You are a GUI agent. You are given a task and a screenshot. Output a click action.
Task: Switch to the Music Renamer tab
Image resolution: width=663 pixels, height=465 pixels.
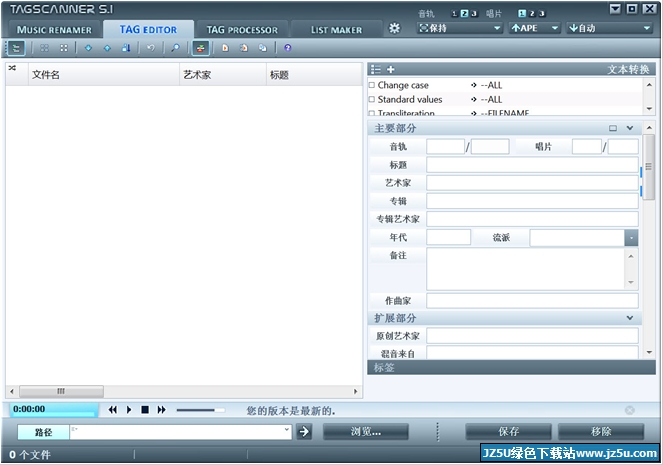click(x=54, y=30)
